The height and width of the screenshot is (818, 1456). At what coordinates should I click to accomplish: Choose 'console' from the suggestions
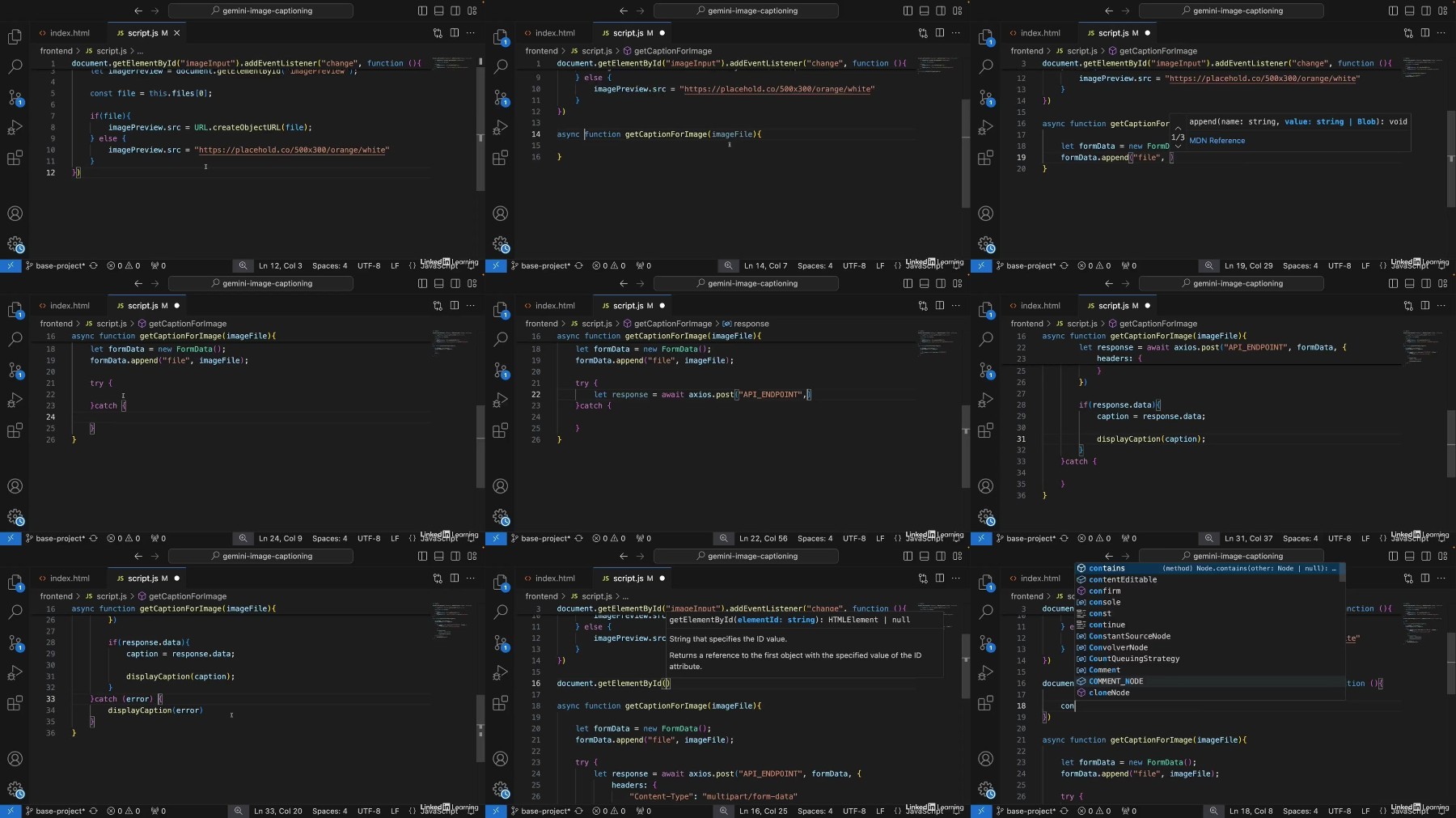pos(1205,602)
